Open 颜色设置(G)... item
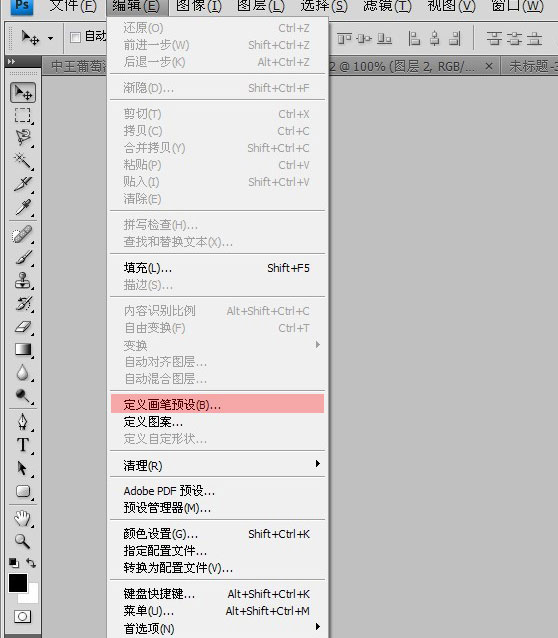 217,533
